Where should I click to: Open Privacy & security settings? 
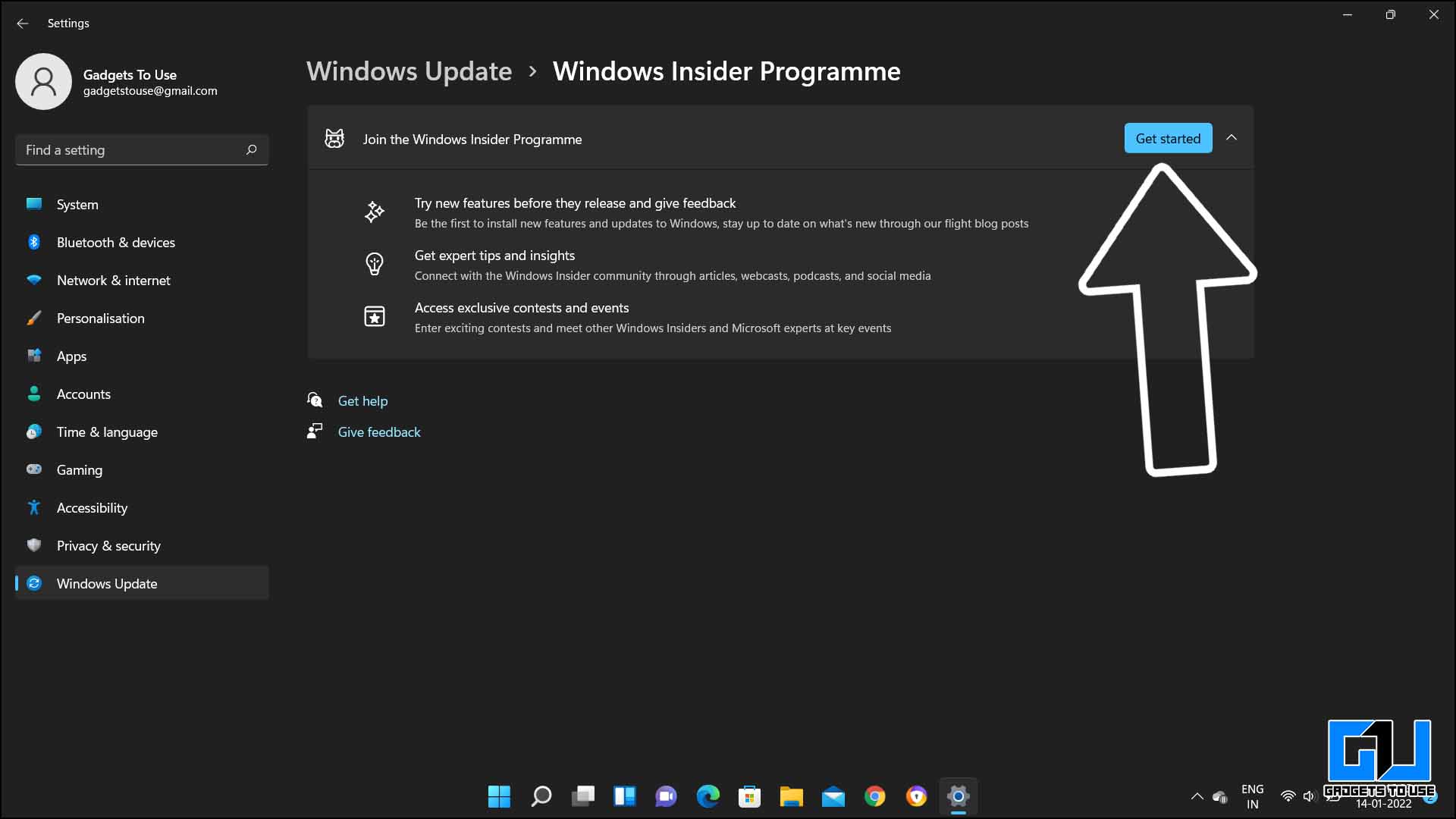tap(108, 545)
